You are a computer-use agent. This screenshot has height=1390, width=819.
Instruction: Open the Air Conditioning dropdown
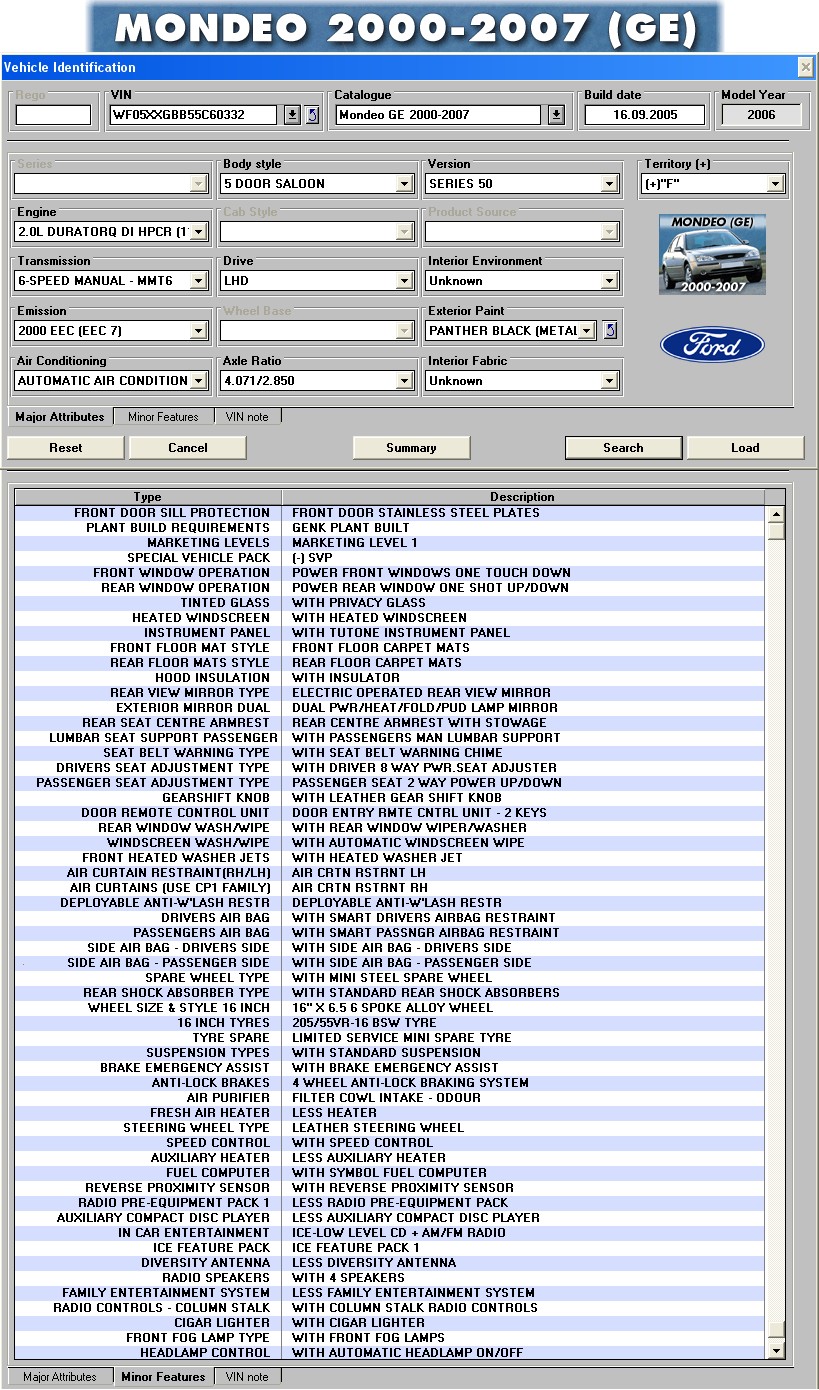pos(198,381)
